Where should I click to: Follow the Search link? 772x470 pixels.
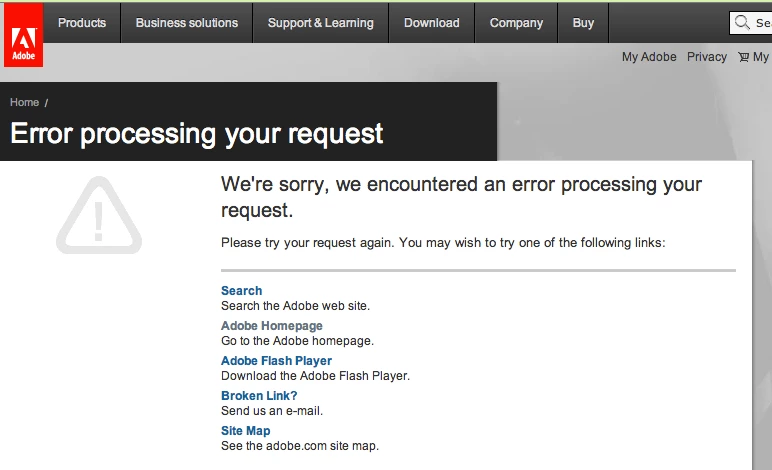(241, 291)
